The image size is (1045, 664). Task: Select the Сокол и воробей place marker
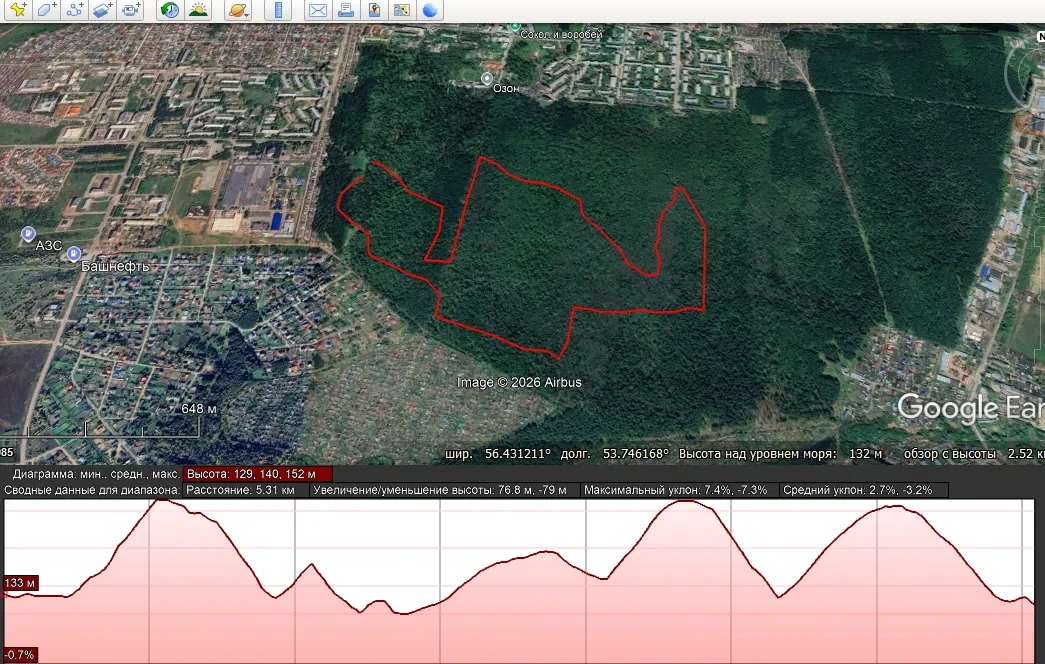(x=514, y=27)
